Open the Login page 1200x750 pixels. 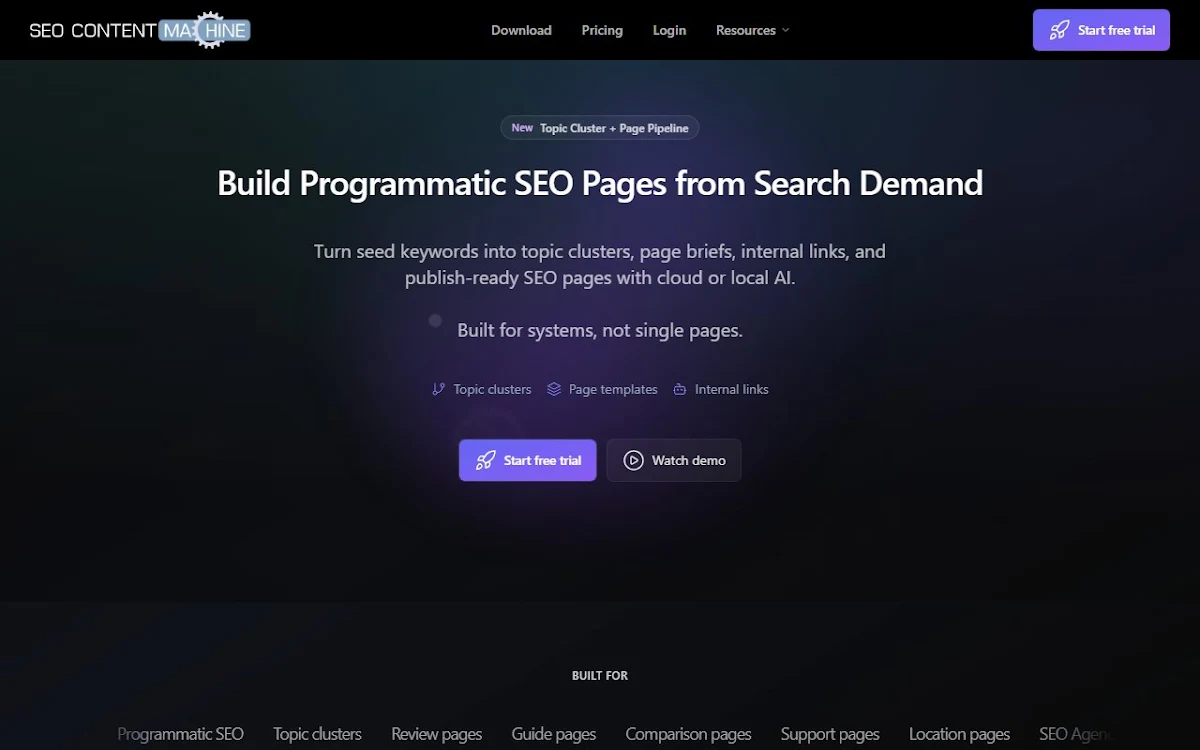pos(669,30)
